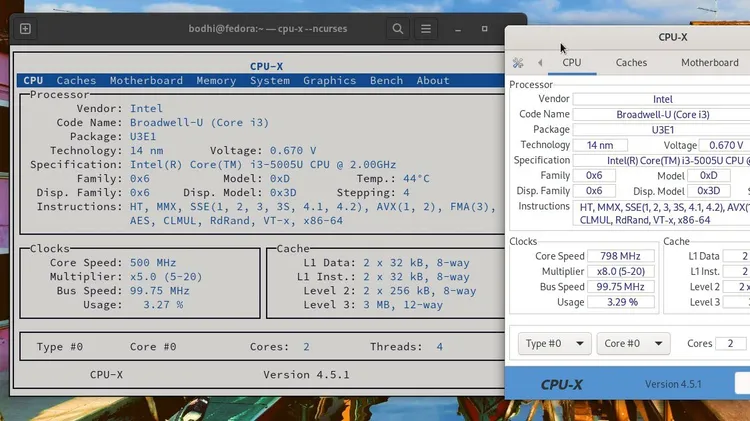The height and width of the screenshot is (421, 750).
Task: Click the CPU-X settings icon left of tabs
Action: pos(518,63)
